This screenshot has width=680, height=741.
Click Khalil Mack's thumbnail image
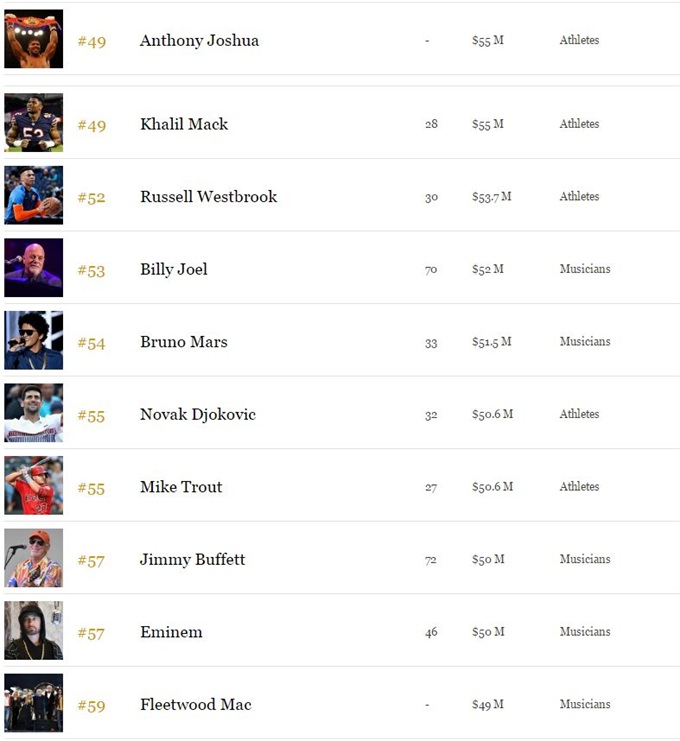[x=34, y=122]
